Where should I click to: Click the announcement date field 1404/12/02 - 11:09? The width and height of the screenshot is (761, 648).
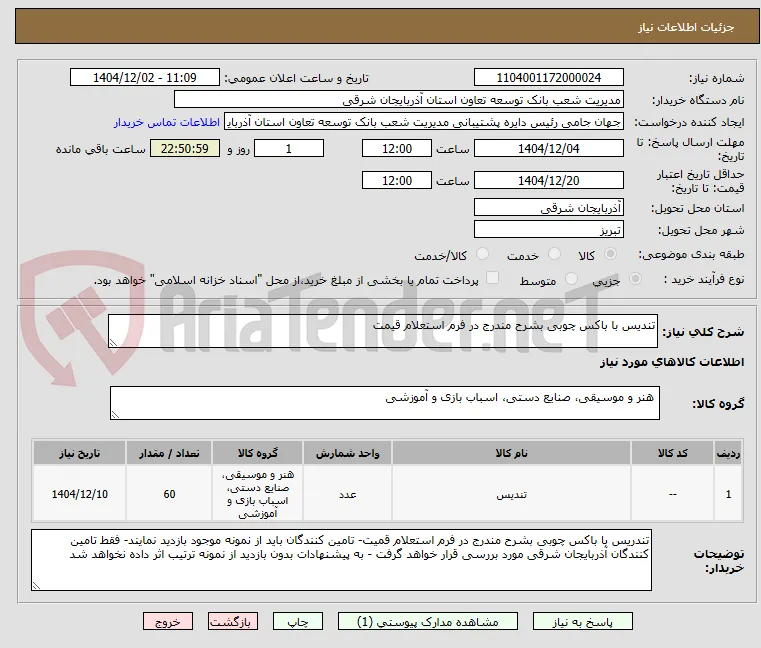(x=145, y=77)
